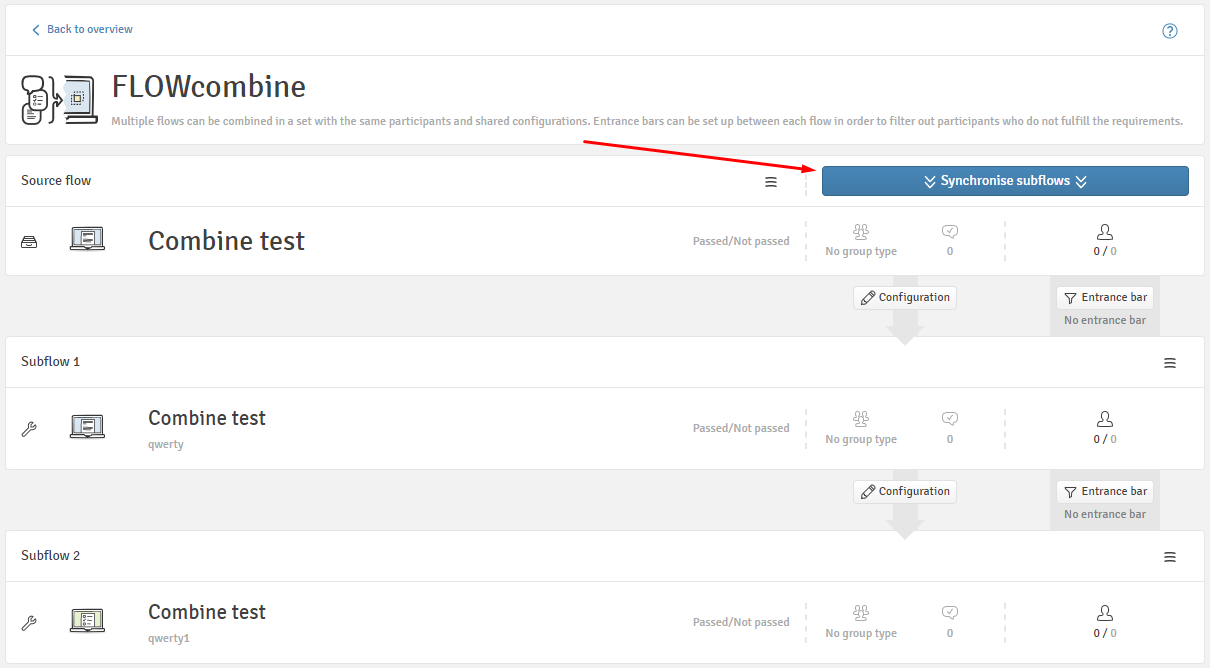The width and height of the screenshot is (1210, 668).
Task: Click source flow participants person icon
Action: click(1105, 232)
